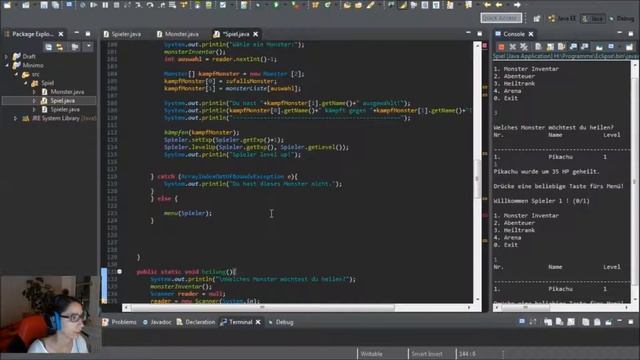The height and width of the screenshot is (360, 640).
Task: Click the Console vertical scrollbar
Action: [635, 182]
